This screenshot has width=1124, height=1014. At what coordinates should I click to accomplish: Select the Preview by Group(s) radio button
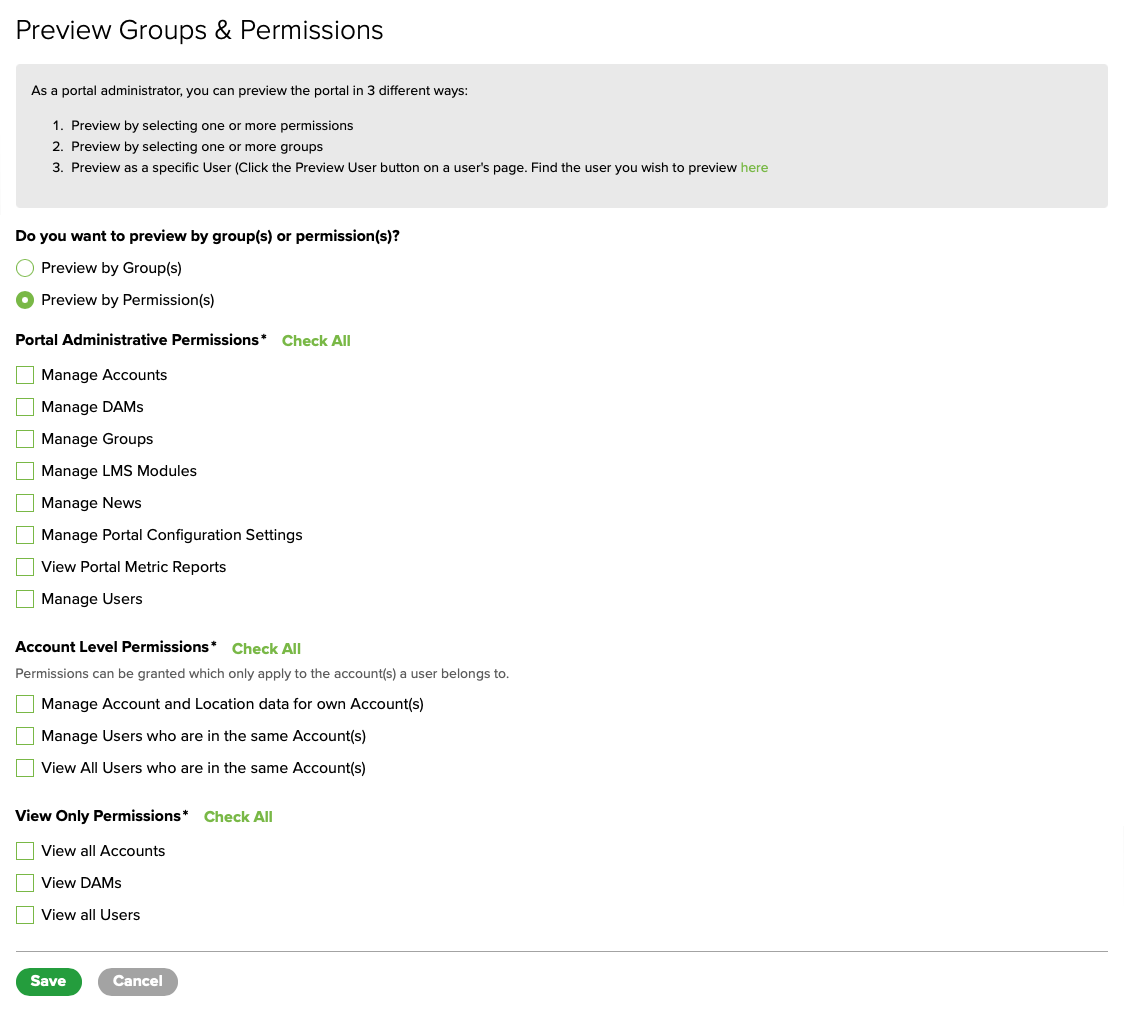[25, 268]
